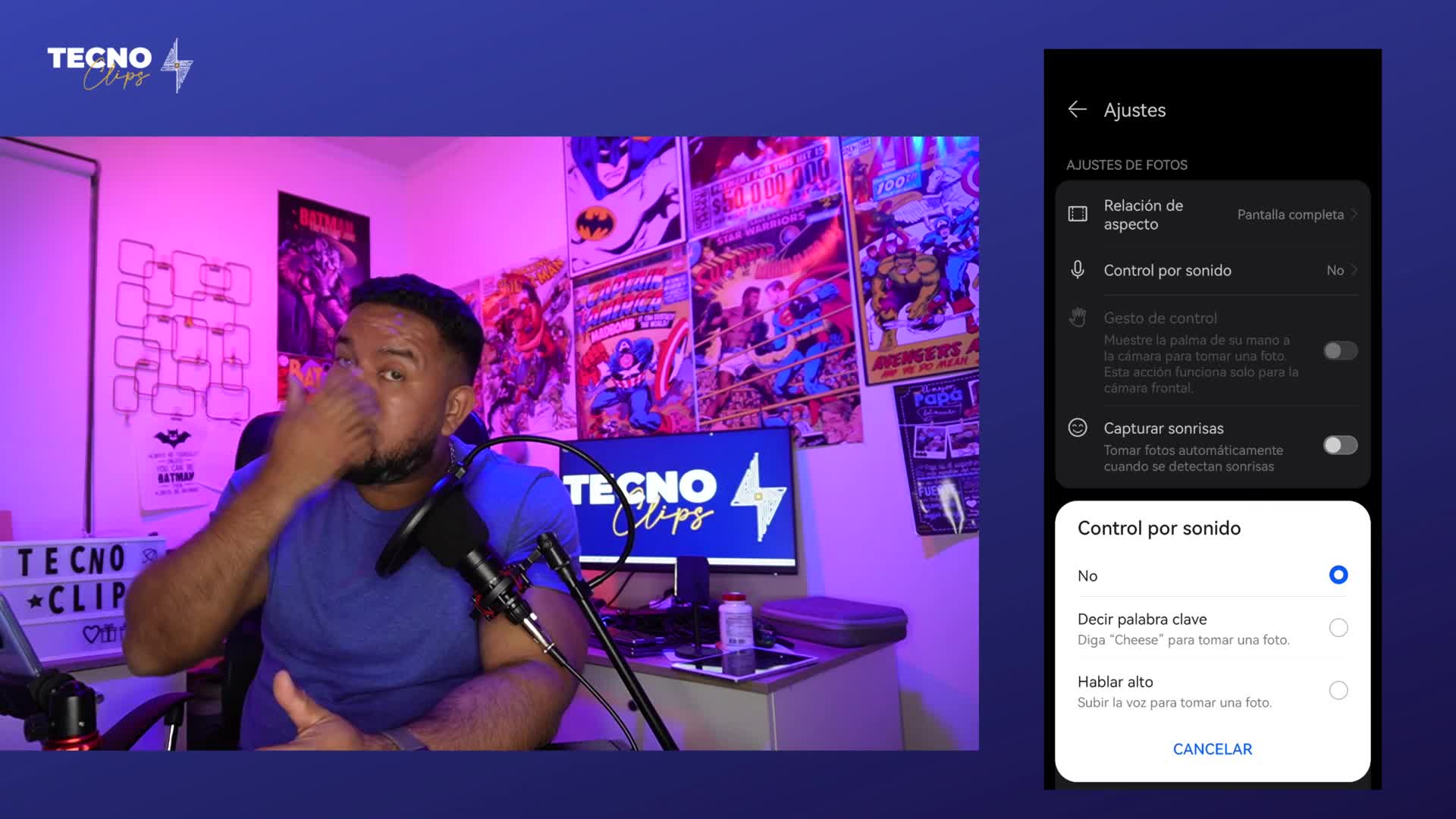This screenshot has width=1456, height=819.
Task: Enable the Capturar sonrisas toggle
Action: click(x=1339, y=446)
